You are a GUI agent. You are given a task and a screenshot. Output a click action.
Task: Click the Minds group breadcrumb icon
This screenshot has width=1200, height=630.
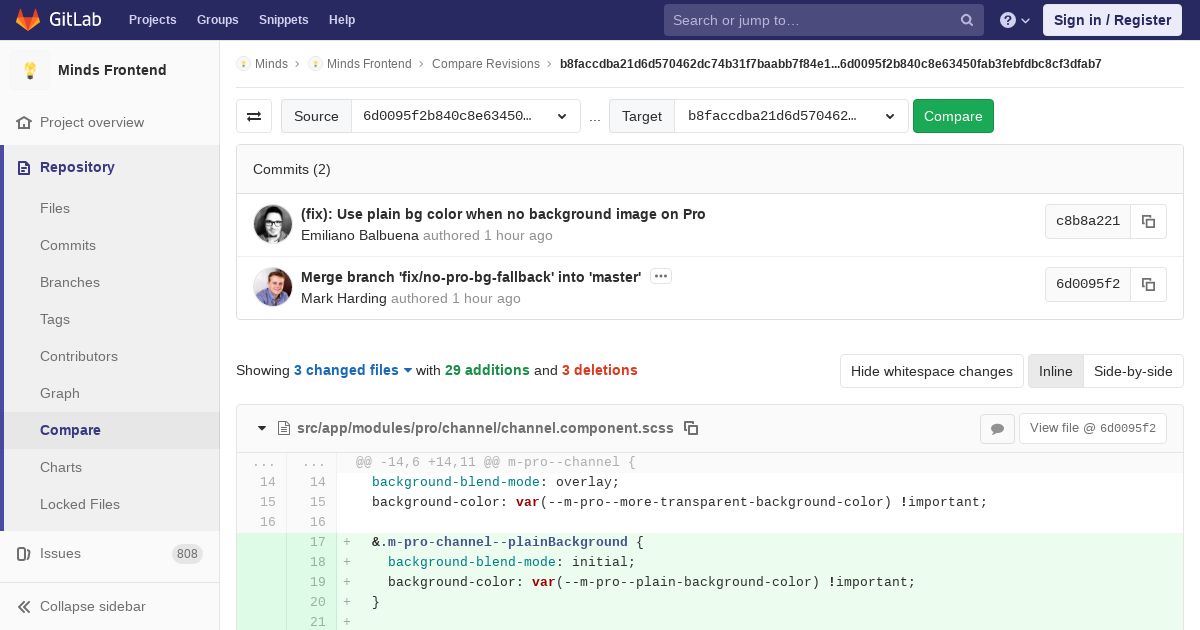tap(243, 63)
